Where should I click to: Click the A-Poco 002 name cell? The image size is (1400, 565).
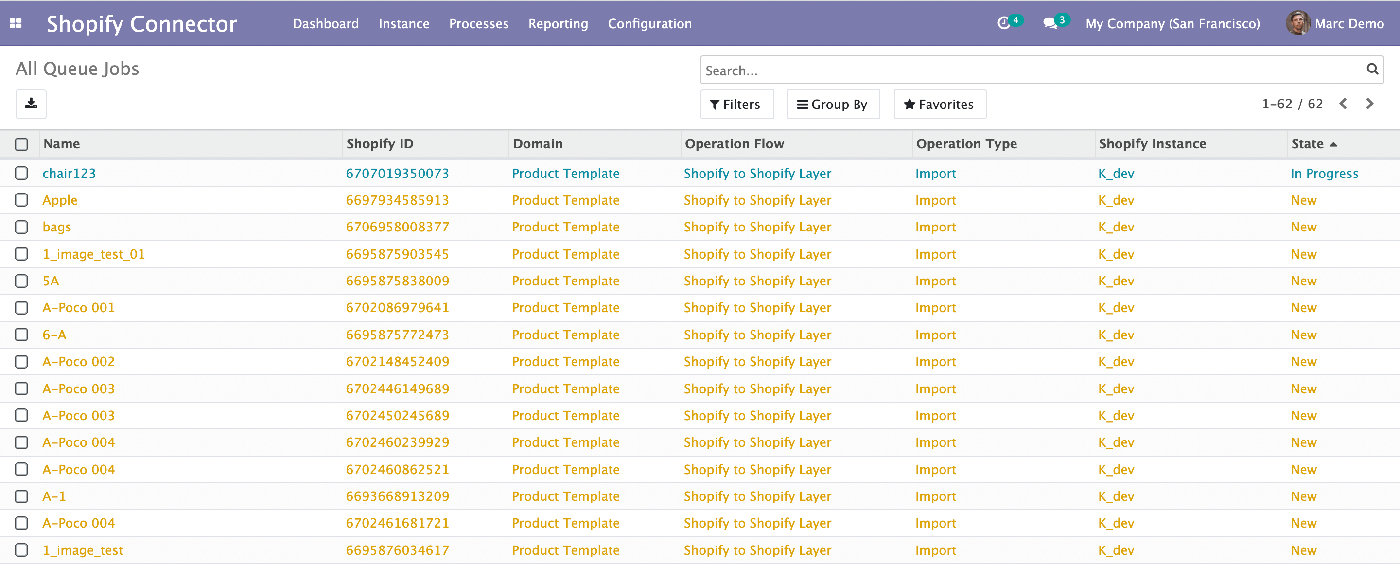tap(79, 362)
